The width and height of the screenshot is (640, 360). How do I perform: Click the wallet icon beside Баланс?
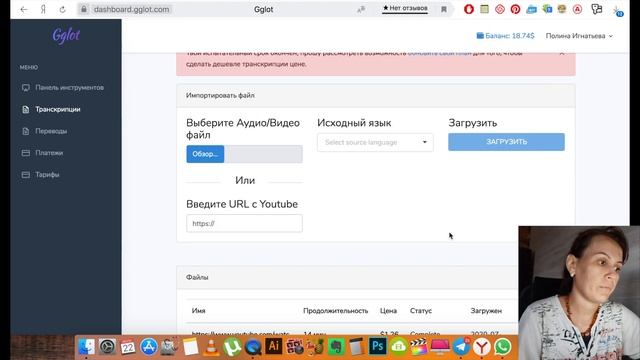480,36
